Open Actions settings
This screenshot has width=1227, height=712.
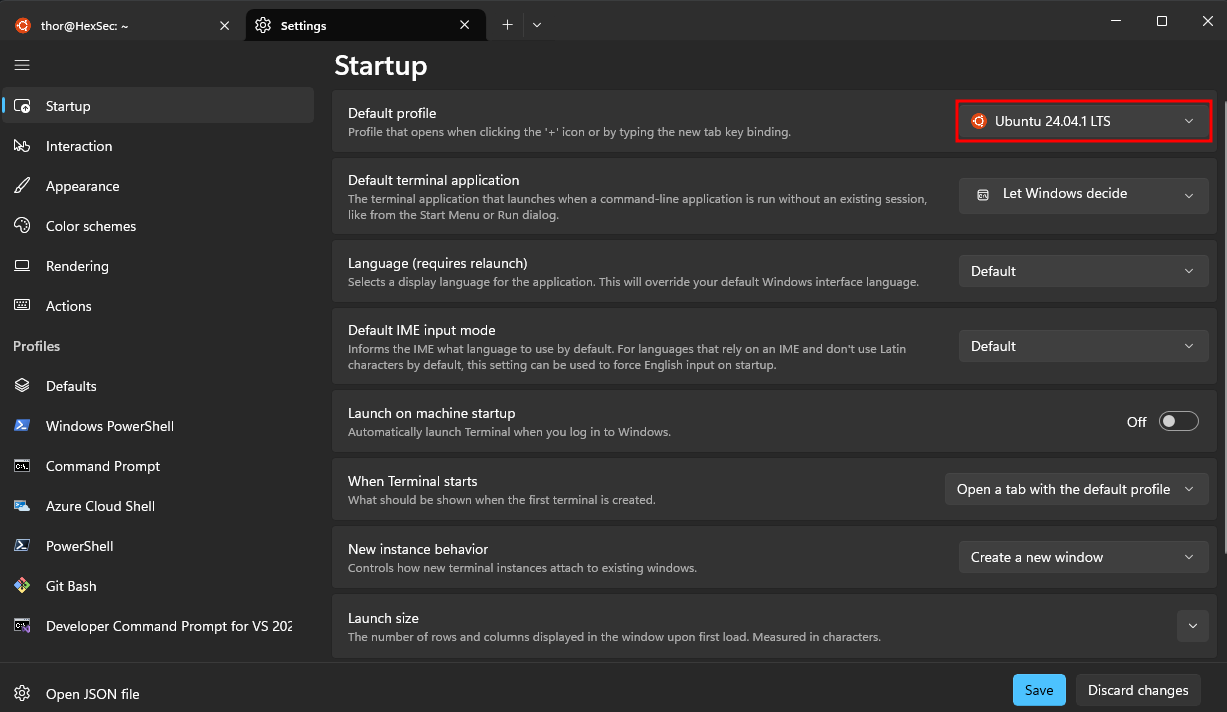(158, 306)
